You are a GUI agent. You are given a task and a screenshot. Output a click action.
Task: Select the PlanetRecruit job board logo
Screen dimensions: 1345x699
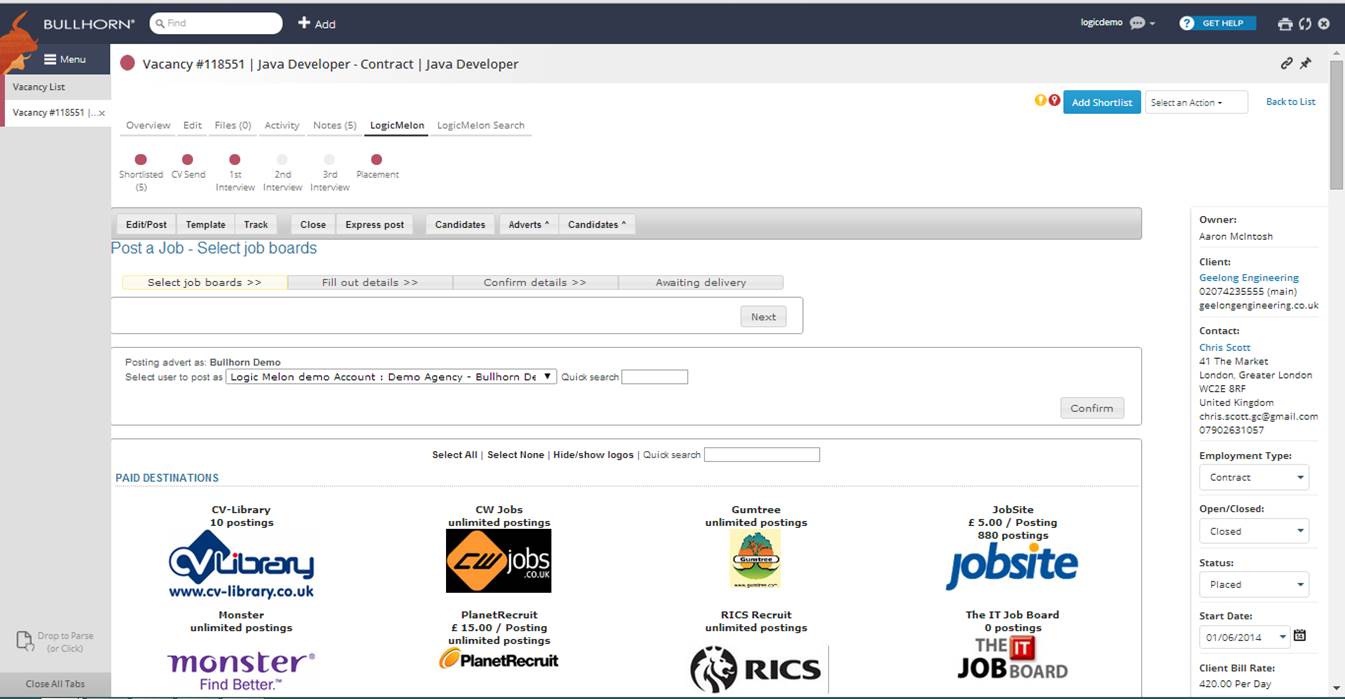click(x=498, y=659)
